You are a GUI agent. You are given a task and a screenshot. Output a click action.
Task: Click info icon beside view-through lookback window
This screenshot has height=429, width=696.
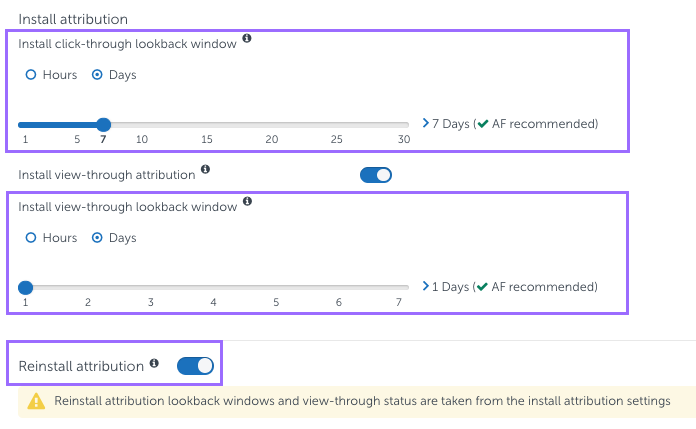tap(247, 202)
